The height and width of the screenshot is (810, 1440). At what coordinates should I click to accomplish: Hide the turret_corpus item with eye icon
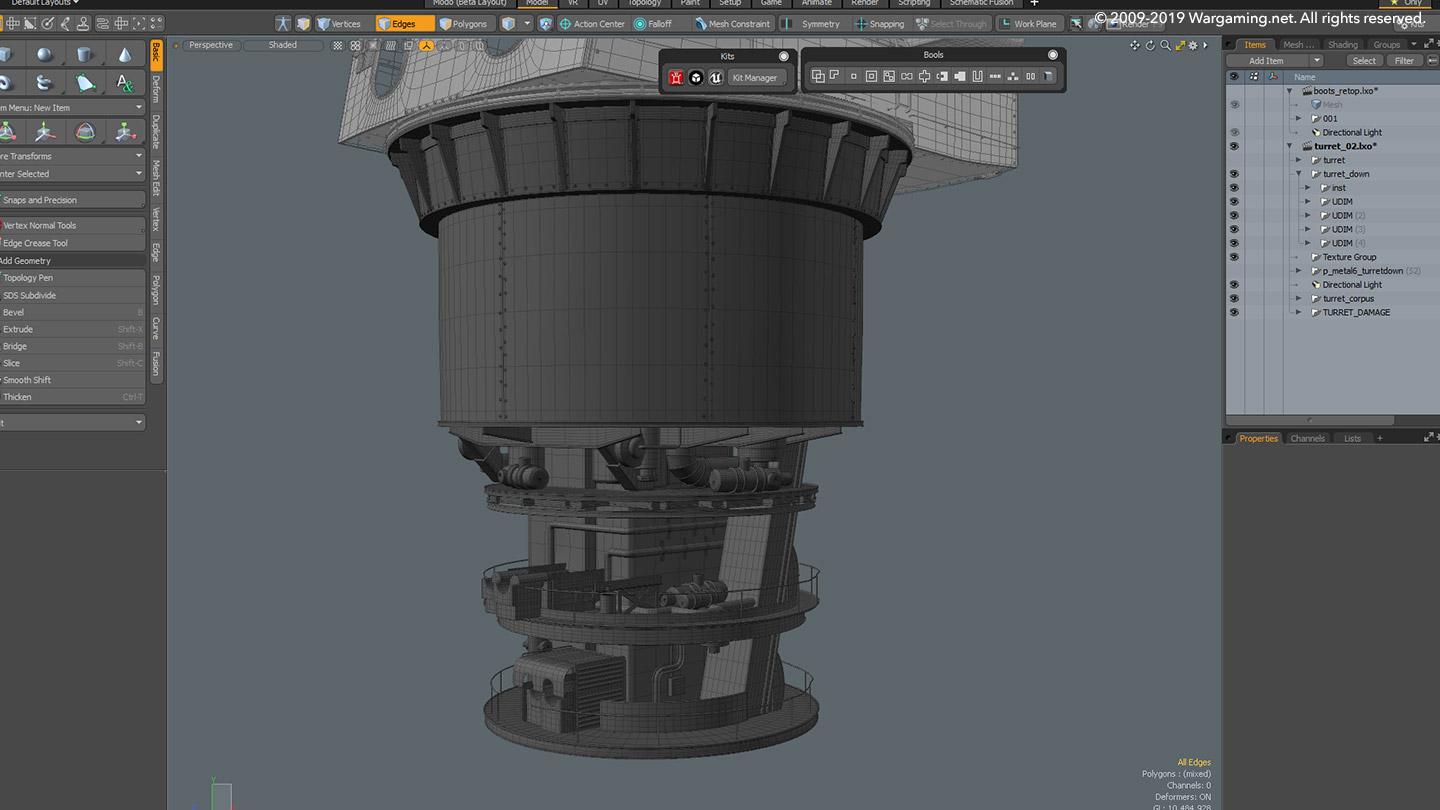(1234, 299)
